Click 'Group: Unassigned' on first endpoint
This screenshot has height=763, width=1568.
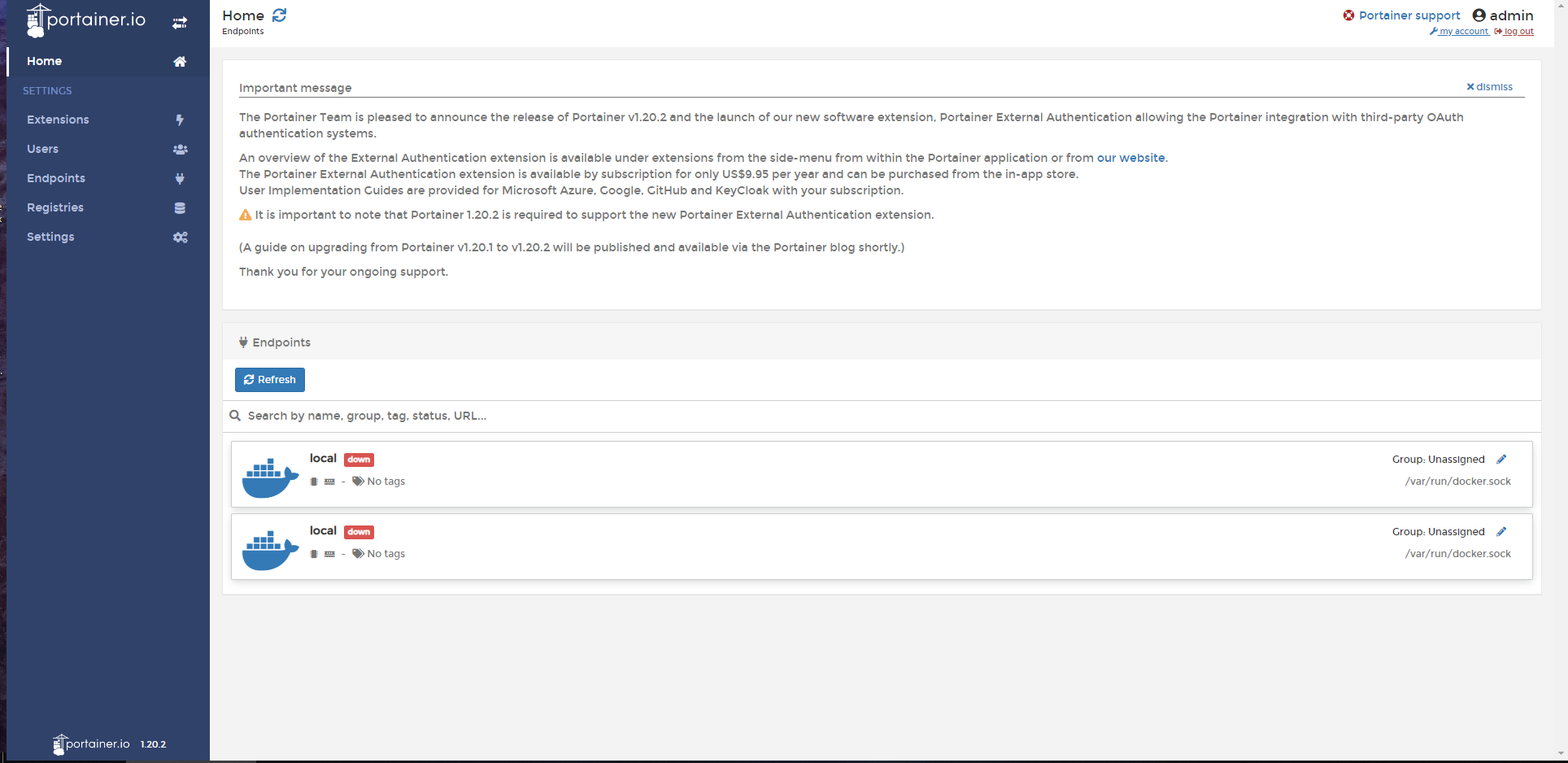1438,460
